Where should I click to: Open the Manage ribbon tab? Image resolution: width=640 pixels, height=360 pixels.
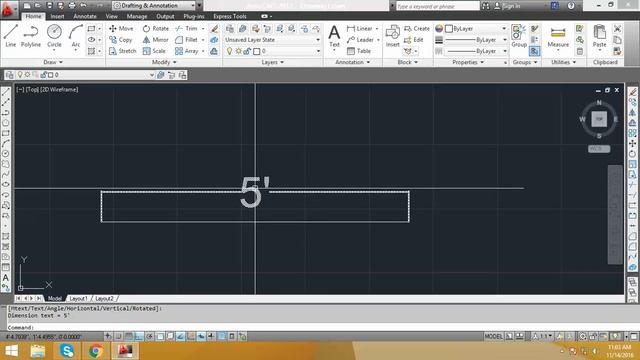(137, 16)
